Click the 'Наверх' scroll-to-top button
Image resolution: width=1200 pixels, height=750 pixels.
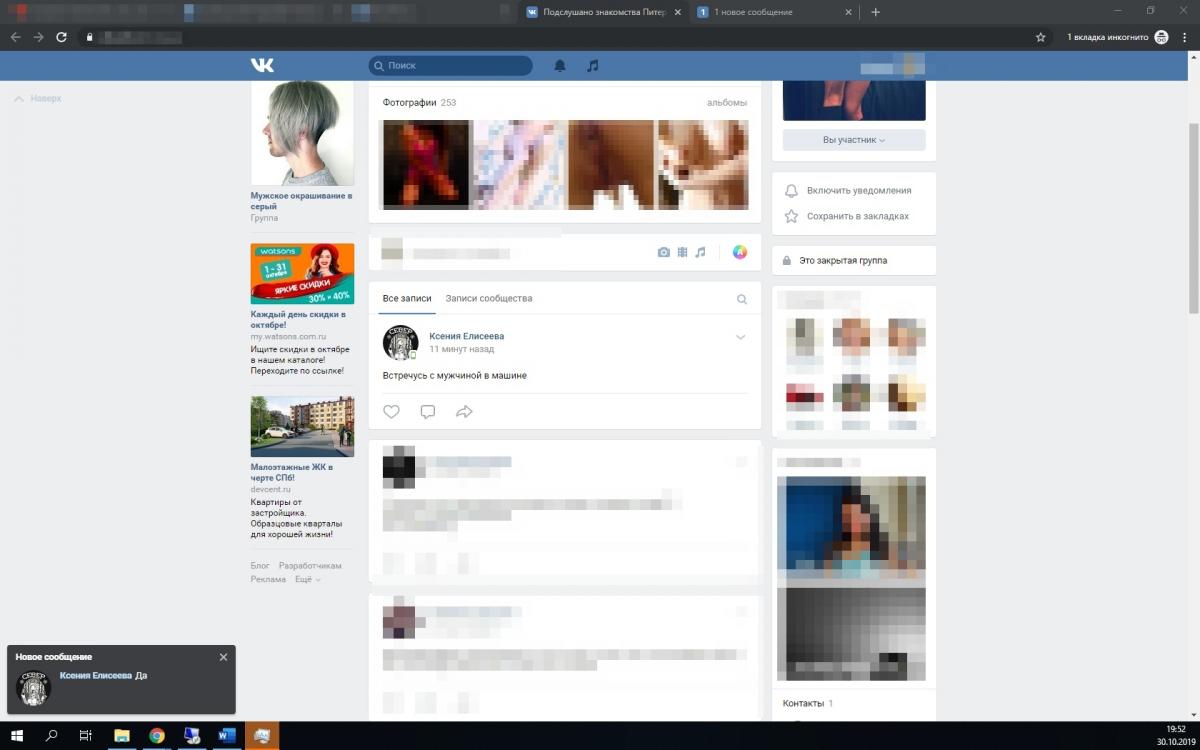[x=38, y=99]
